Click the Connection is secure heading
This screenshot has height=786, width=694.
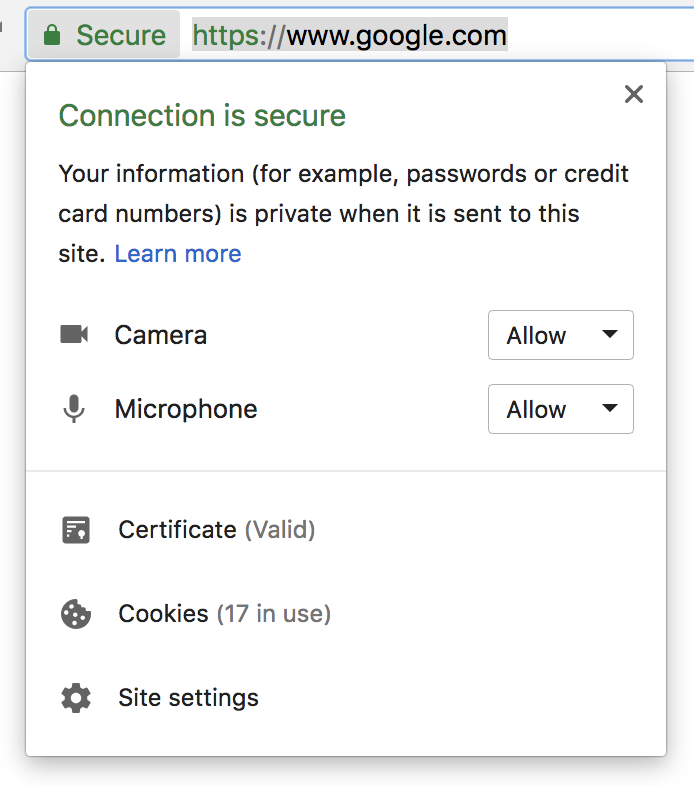(202, 116)
